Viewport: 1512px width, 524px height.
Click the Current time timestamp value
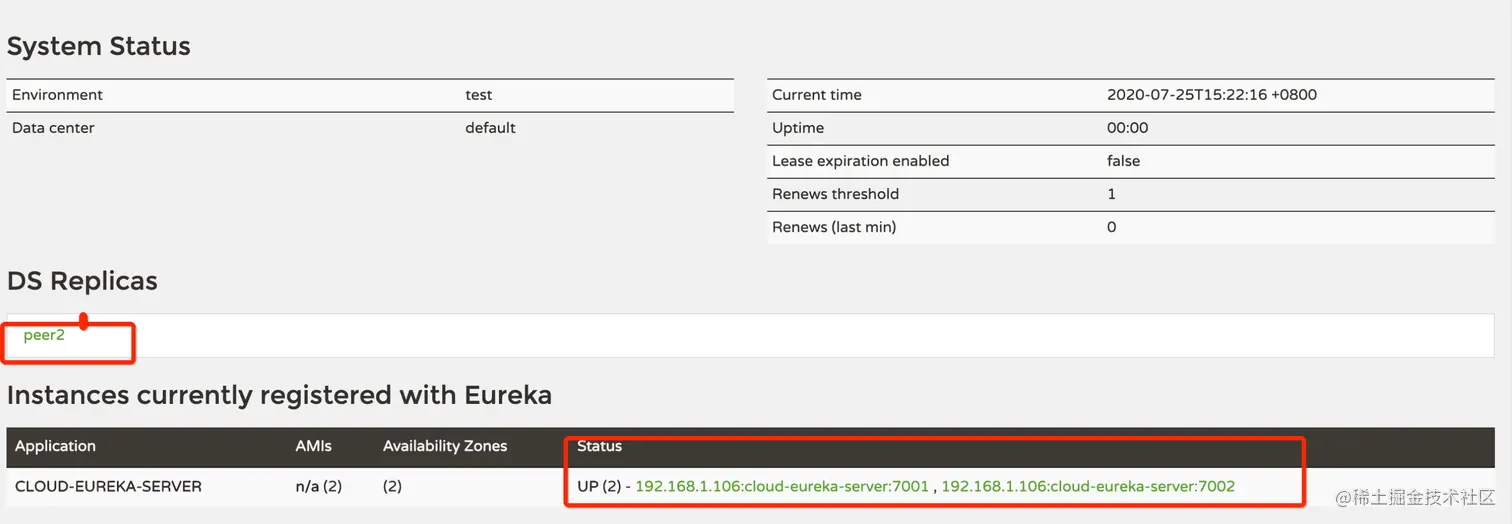pyautogui.click(x=1211, y=95)
